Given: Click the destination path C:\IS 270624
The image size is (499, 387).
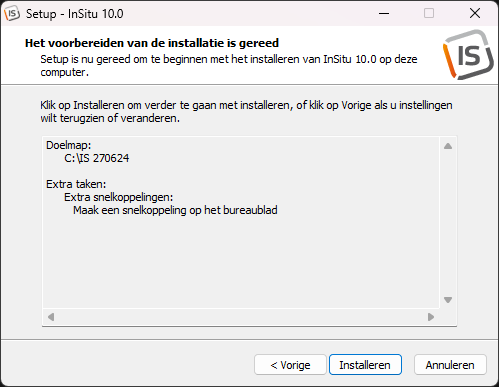Looking at the screenshot, I should tap(97, 158).
